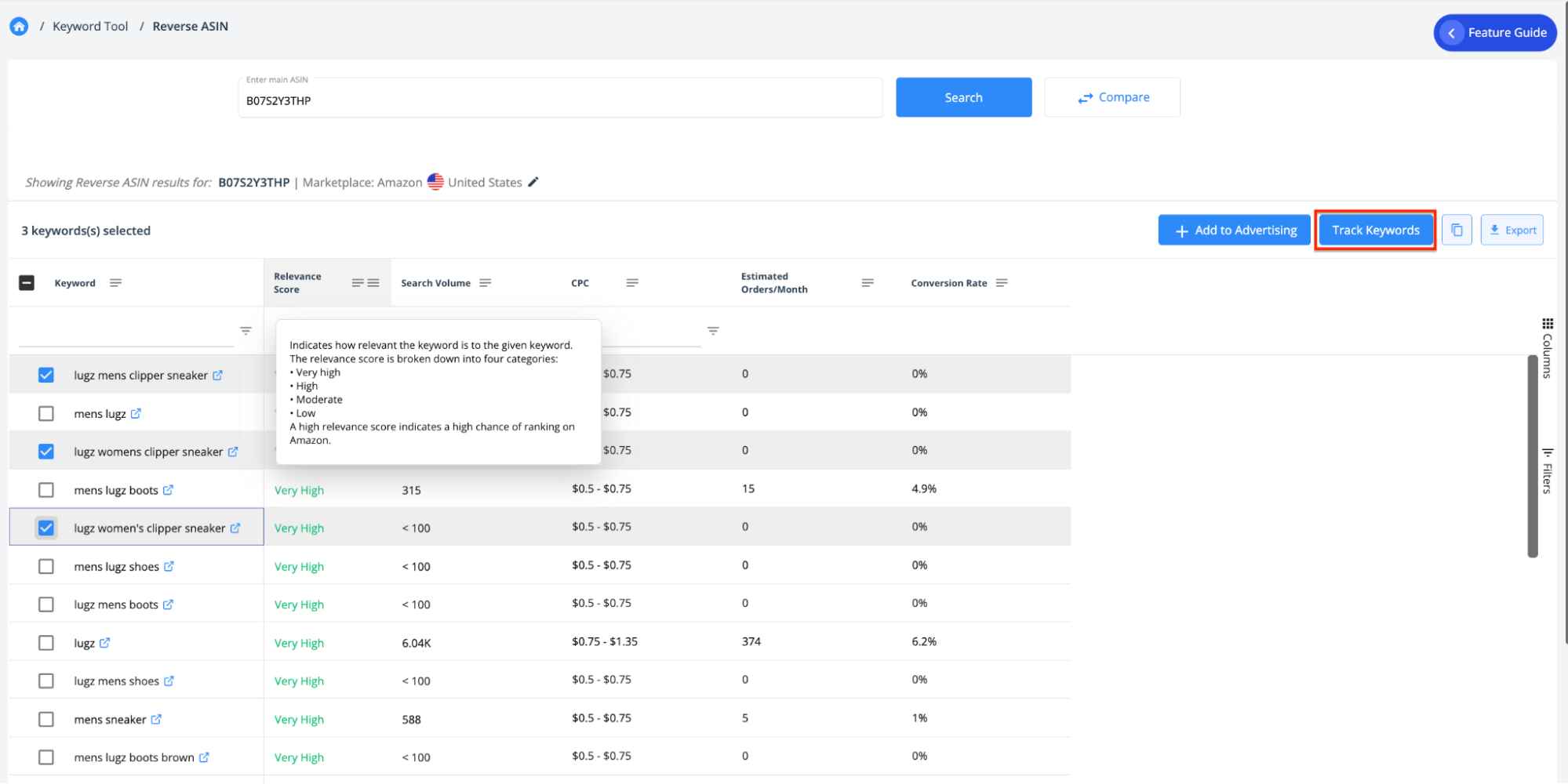The image size is (1568, 784).
Task: Uncheck lugz womens clipper sneaker row
Action: (46, 452)
